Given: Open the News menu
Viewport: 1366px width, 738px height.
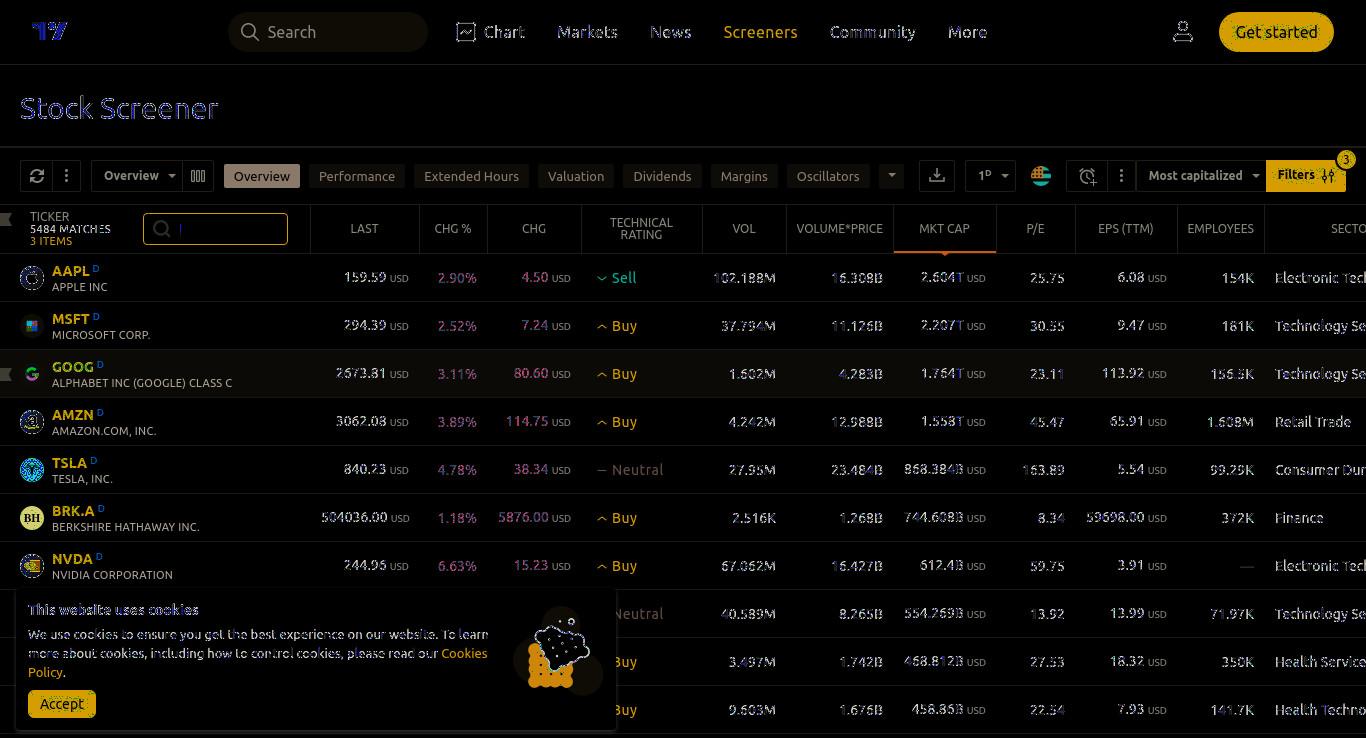Looking at the screenshot, I should 670,32.
